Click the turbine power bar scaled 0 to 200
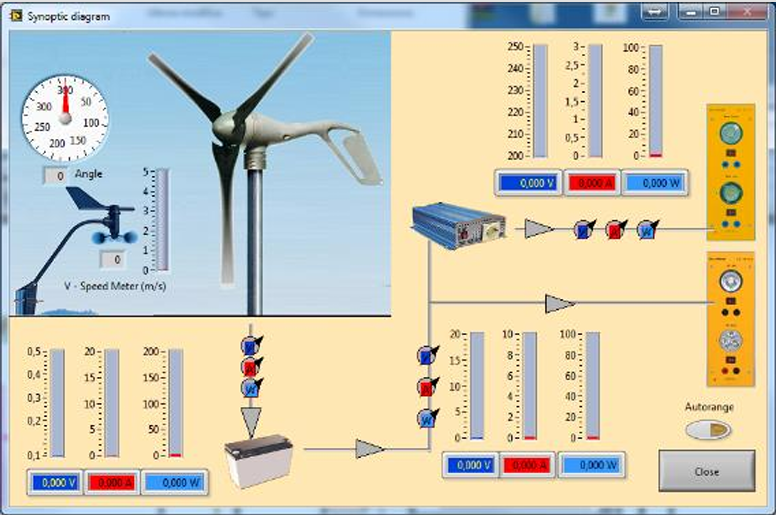The width and height of the screenshot is (776, 515). [176, 403]
